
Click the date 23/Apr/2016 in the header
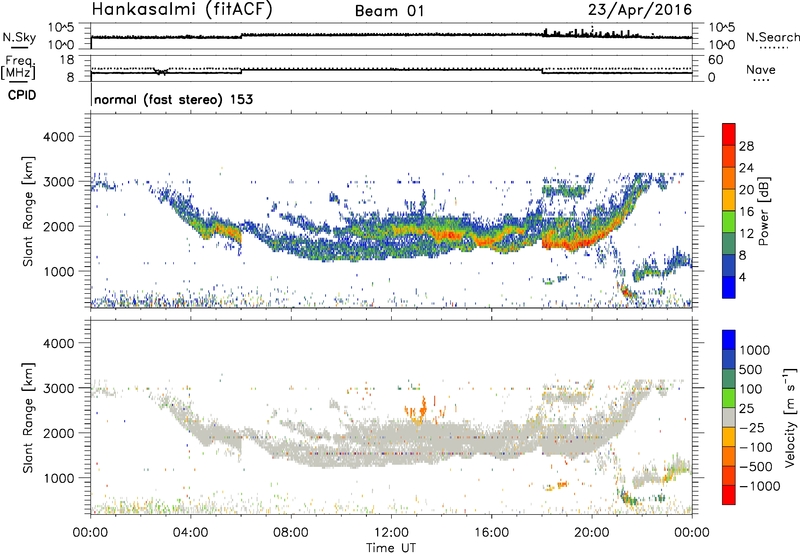pyautogui.click(x=640, y=10)
